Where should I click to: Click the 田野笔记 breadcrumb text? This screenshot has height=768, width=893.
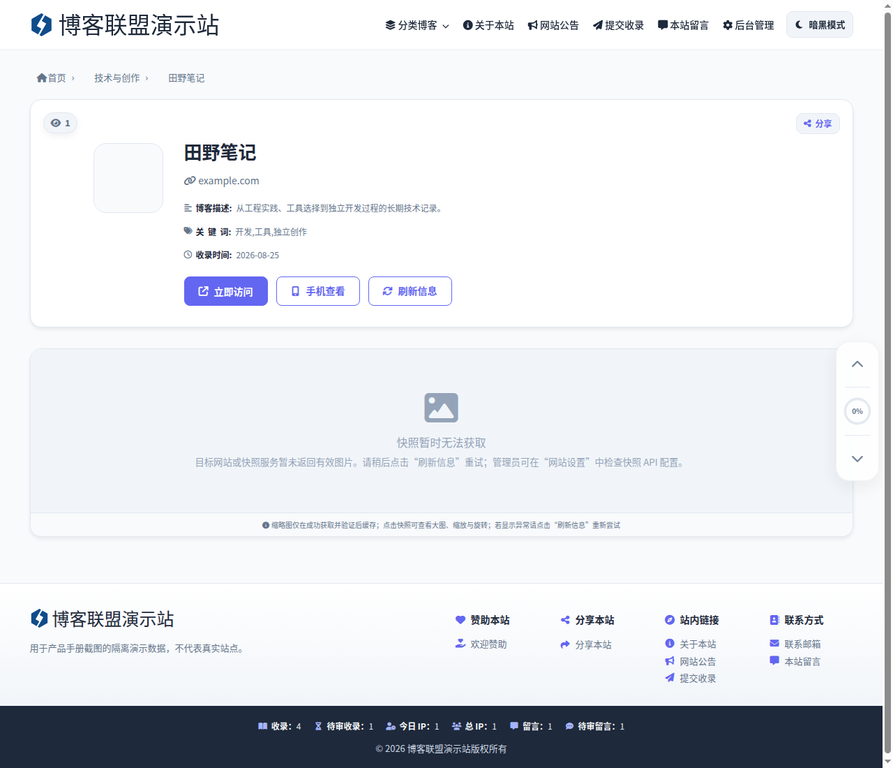tap(186, 78)
